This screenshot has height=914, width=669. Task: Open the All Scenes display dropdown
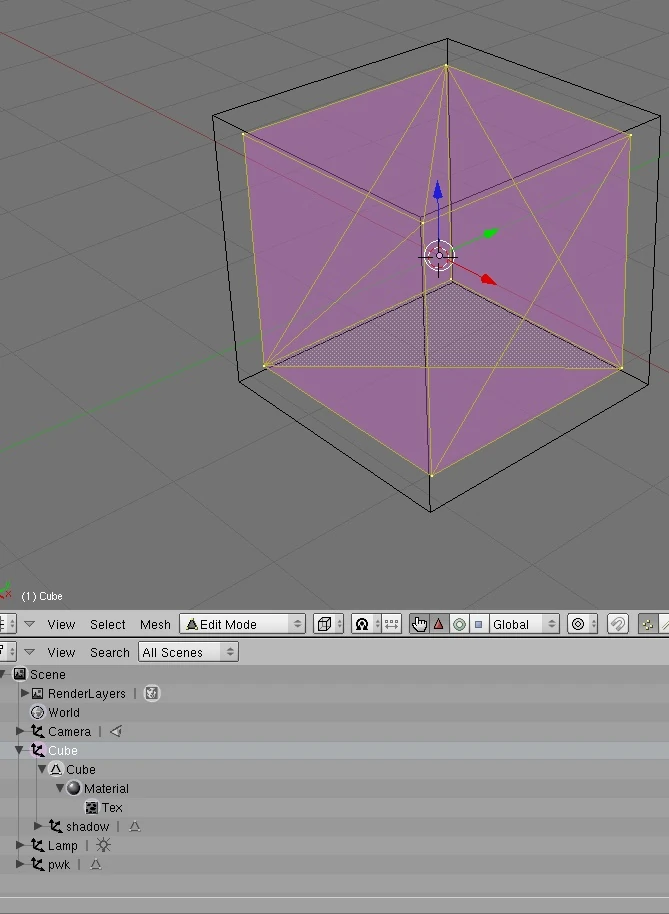tap(188, 652)
